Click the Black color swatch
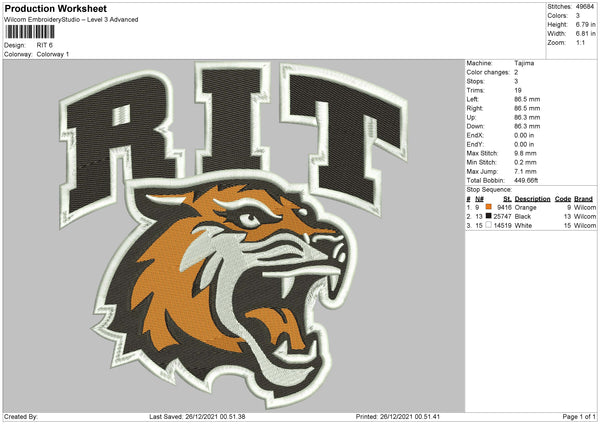 488,216
